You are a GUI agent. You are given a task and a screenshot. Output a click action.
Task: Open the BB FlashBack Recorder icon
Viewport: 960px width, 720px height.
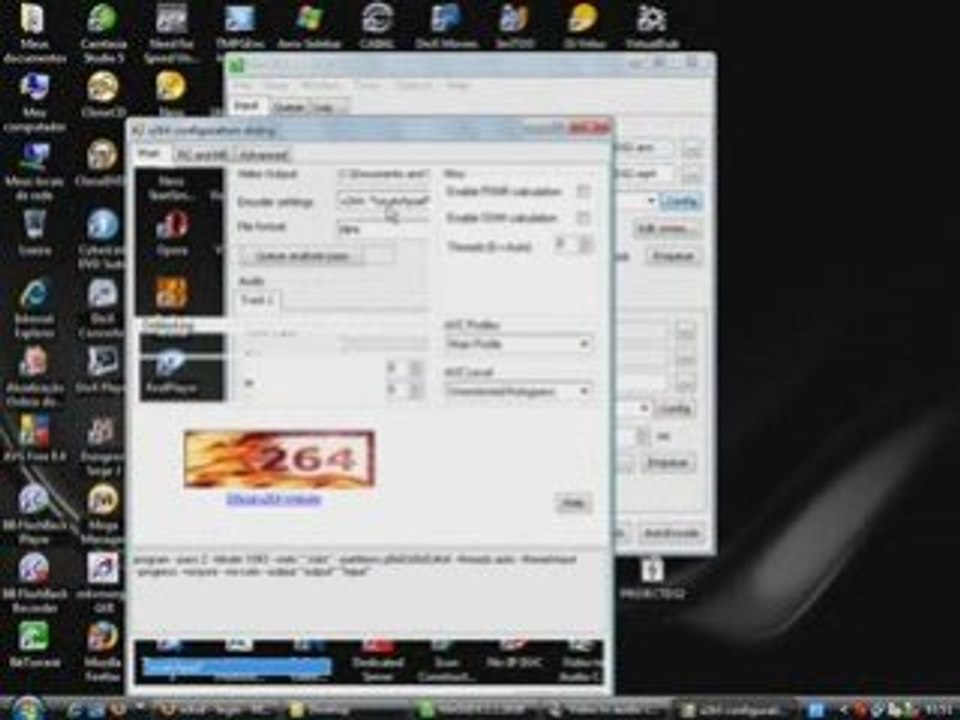(34, 583)
